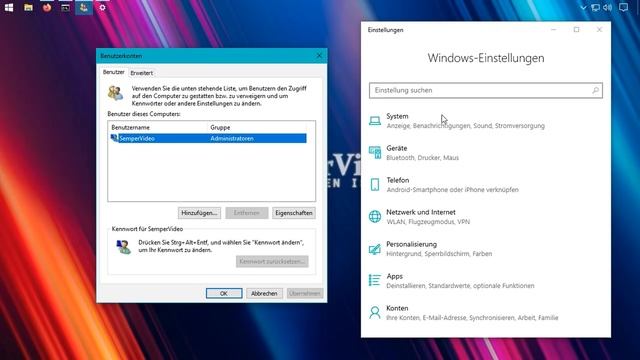Minimize the Einstellungen window

(553, 29)
